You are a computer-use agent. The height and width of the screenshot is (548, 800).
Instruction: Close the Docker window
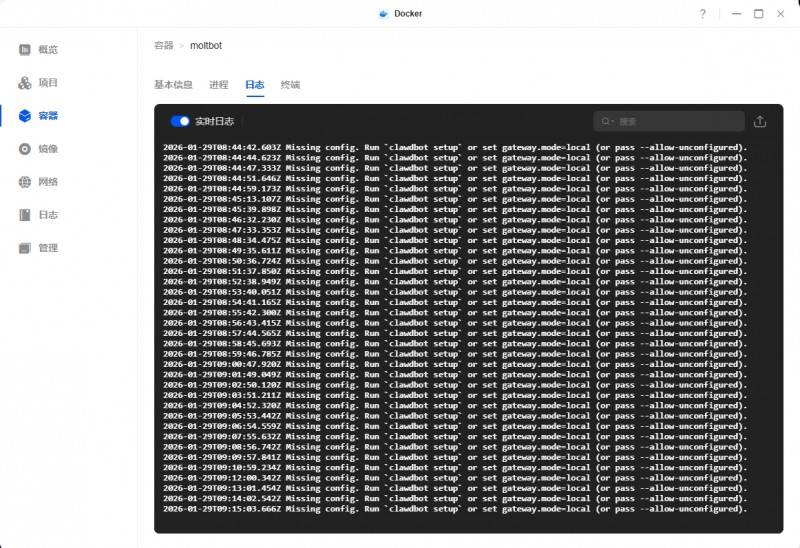[781, 14]
